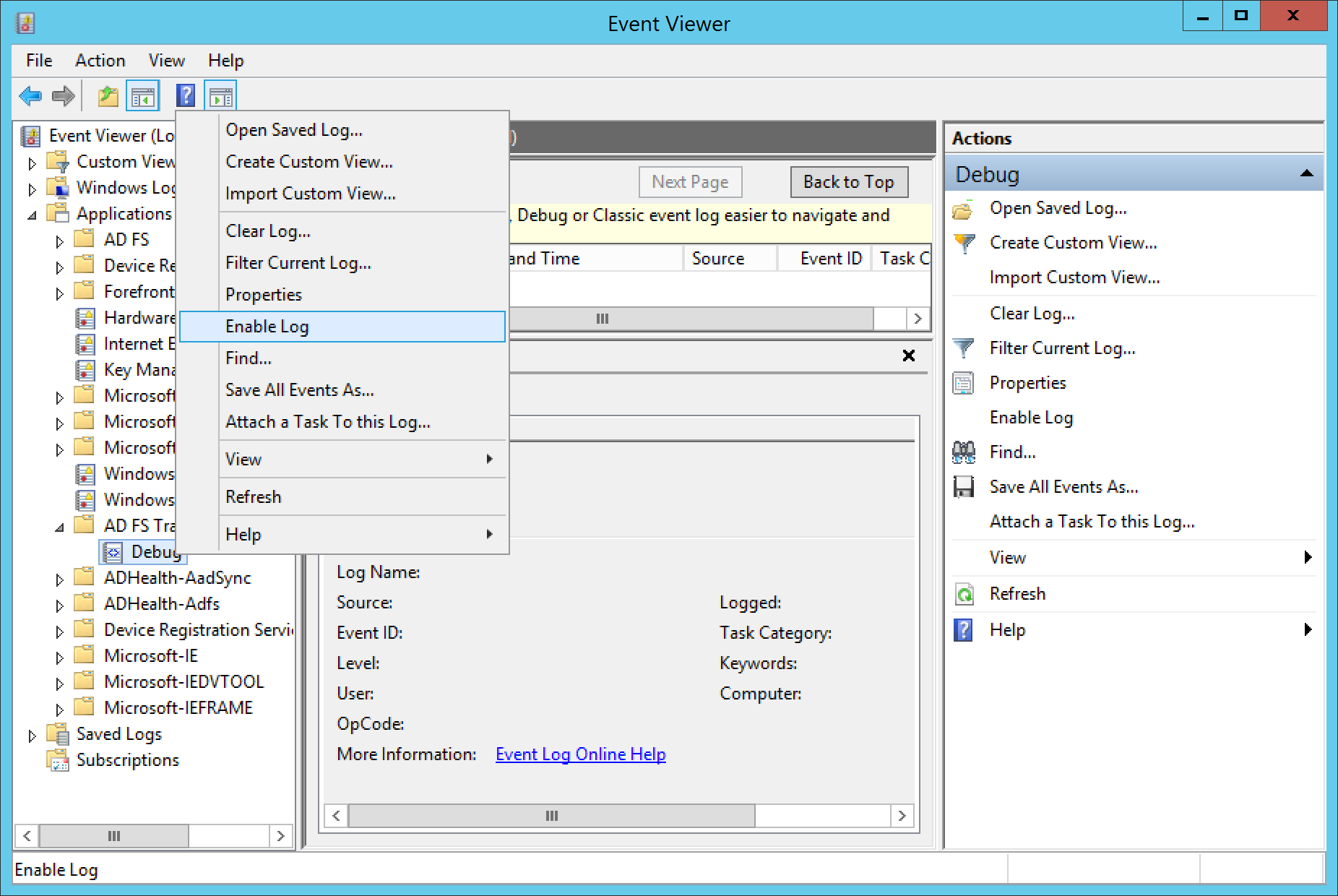Click the details pane horizontal scrollbar thumb
The width and height of the screenshot is (1338, 896).
[551, 816]
